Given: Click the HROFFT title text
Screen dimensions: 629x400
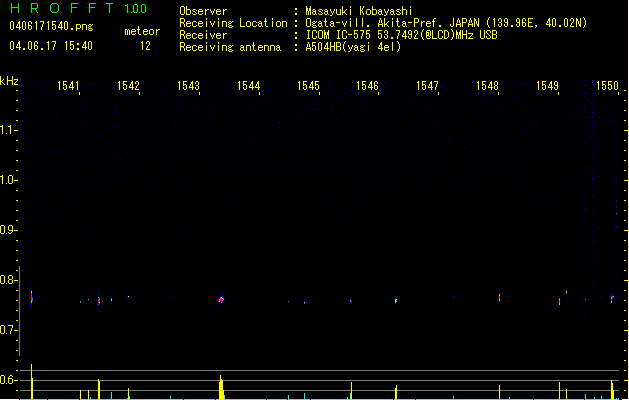Looking at the screenshot, I should pos(62,8).
